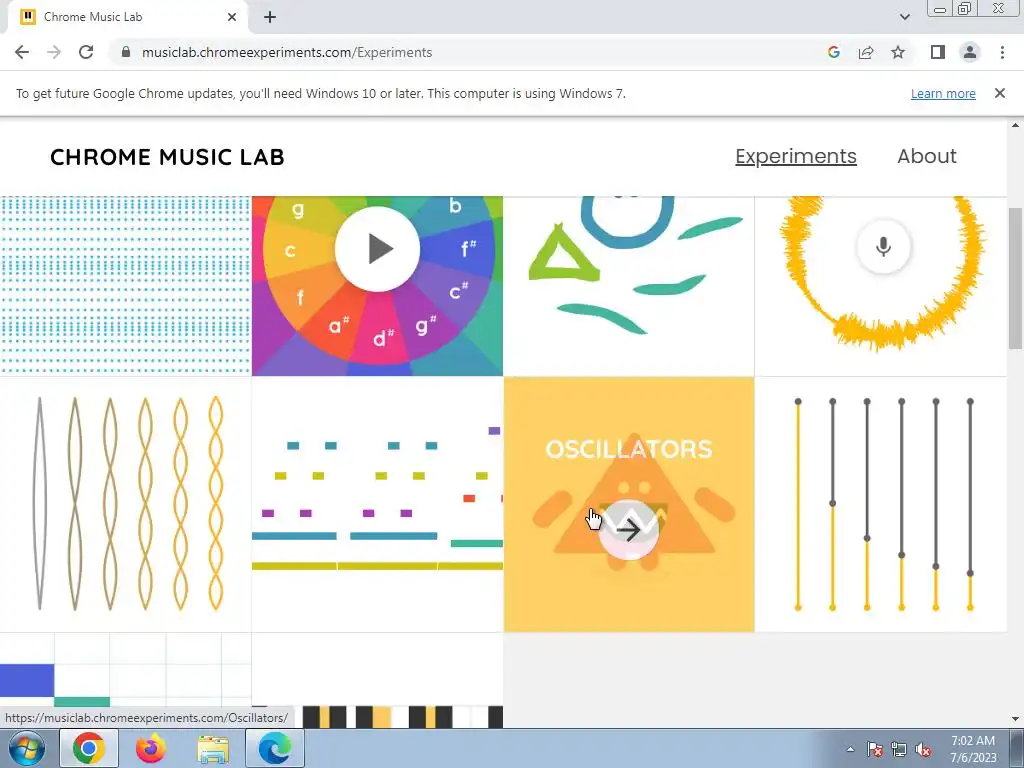Open the About page
This screenshot has width=1024, height=768.
(x=927, y=156)
